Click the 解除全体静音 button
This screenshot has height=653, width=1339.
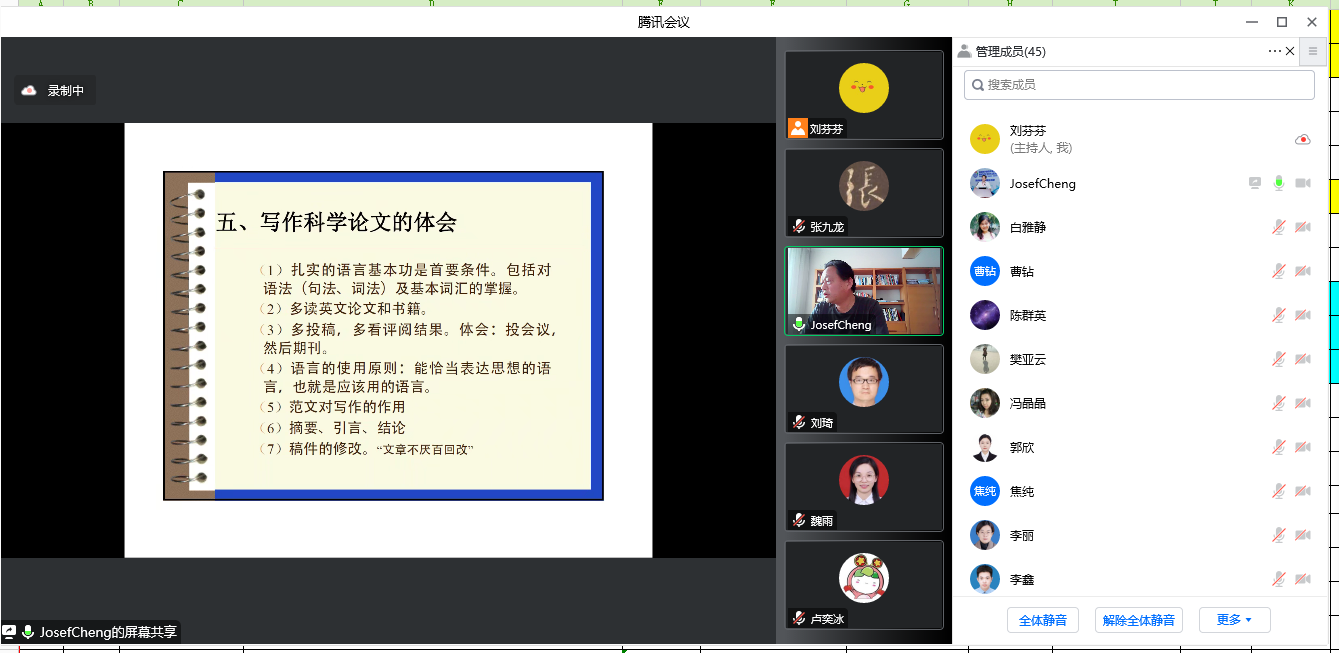click(x=1138, y=620)
